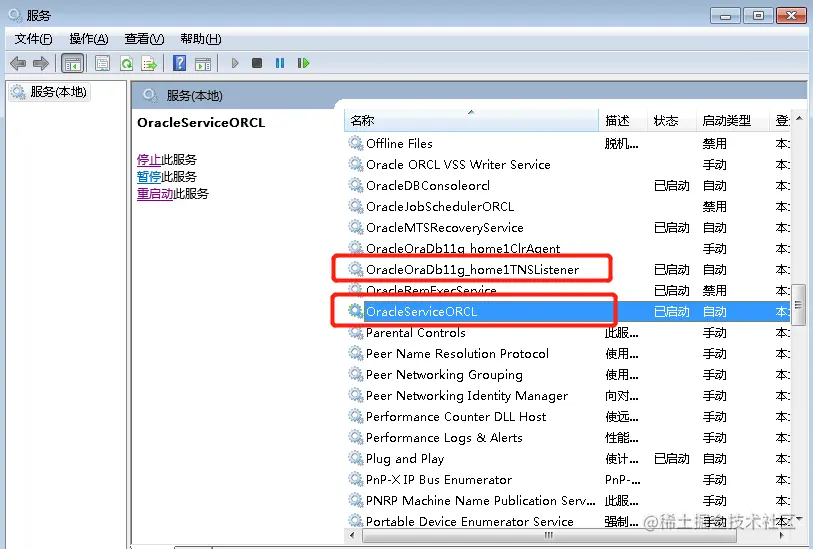Click the Back arrow toolbar icon
Screen dimensions: 813x549
coord(18,63)
